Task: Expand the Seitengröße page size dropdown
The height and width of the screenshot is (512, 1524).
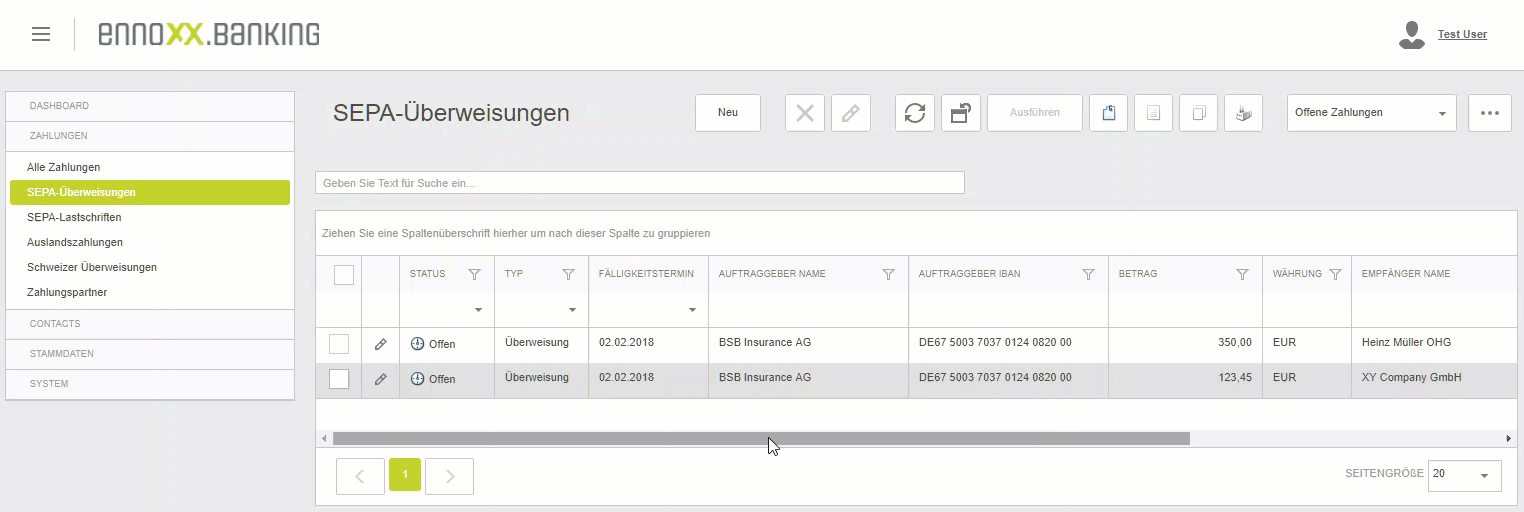Action: [1464, 475]
